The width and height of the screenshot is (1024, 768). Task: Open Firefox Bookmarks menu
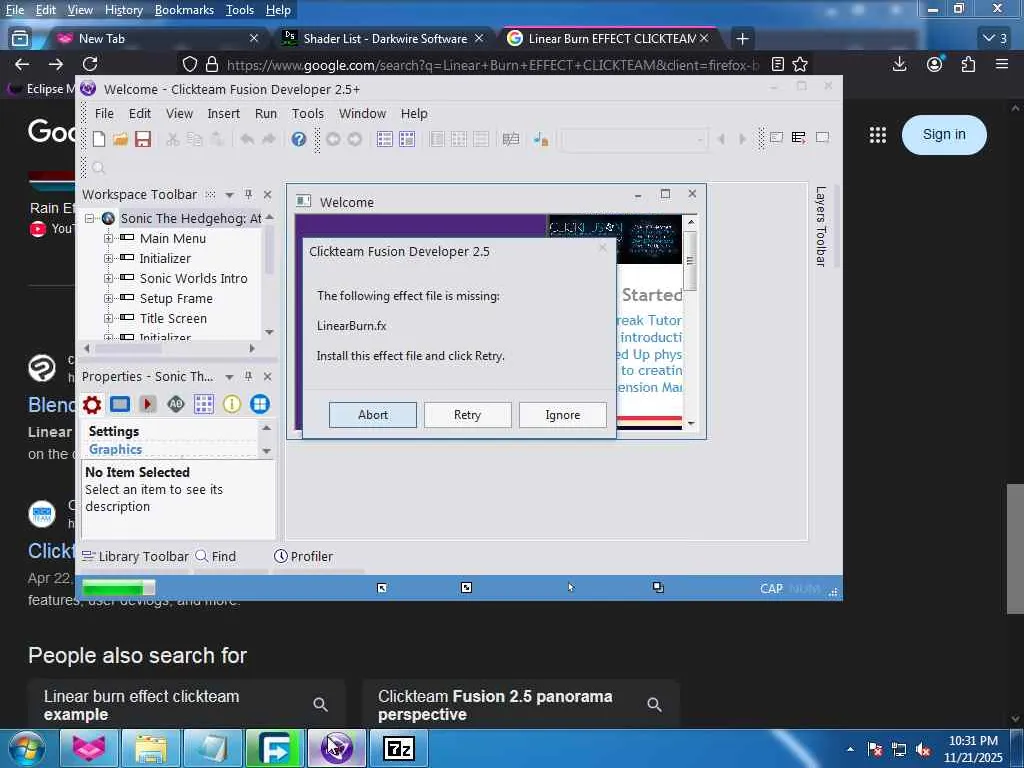click(x=184, y=10)
